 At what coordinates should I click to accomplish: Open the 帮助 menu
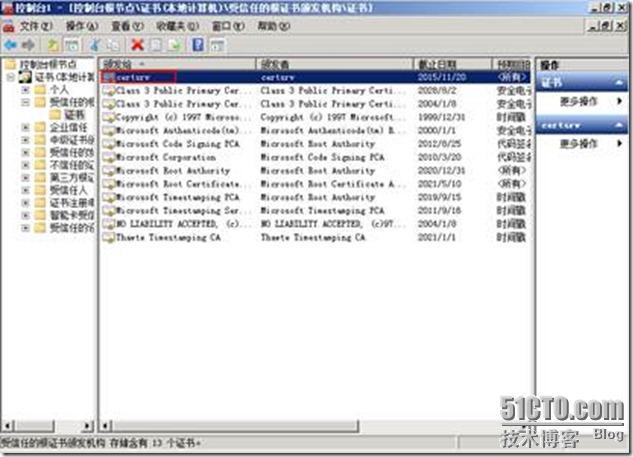coord(274,26)
